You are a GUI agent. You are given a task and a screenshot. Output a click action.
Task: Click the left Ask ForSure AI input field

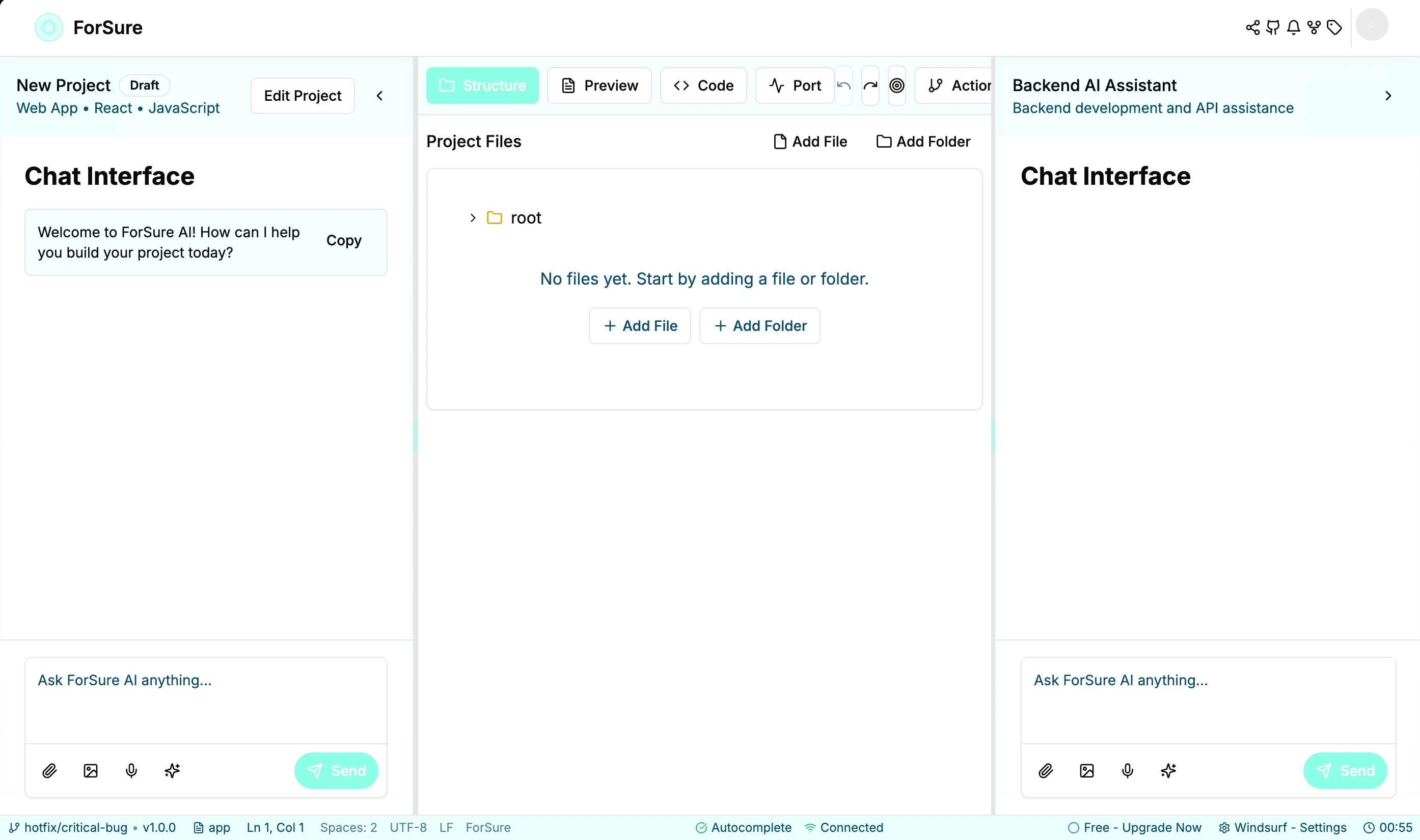point(206,699)
